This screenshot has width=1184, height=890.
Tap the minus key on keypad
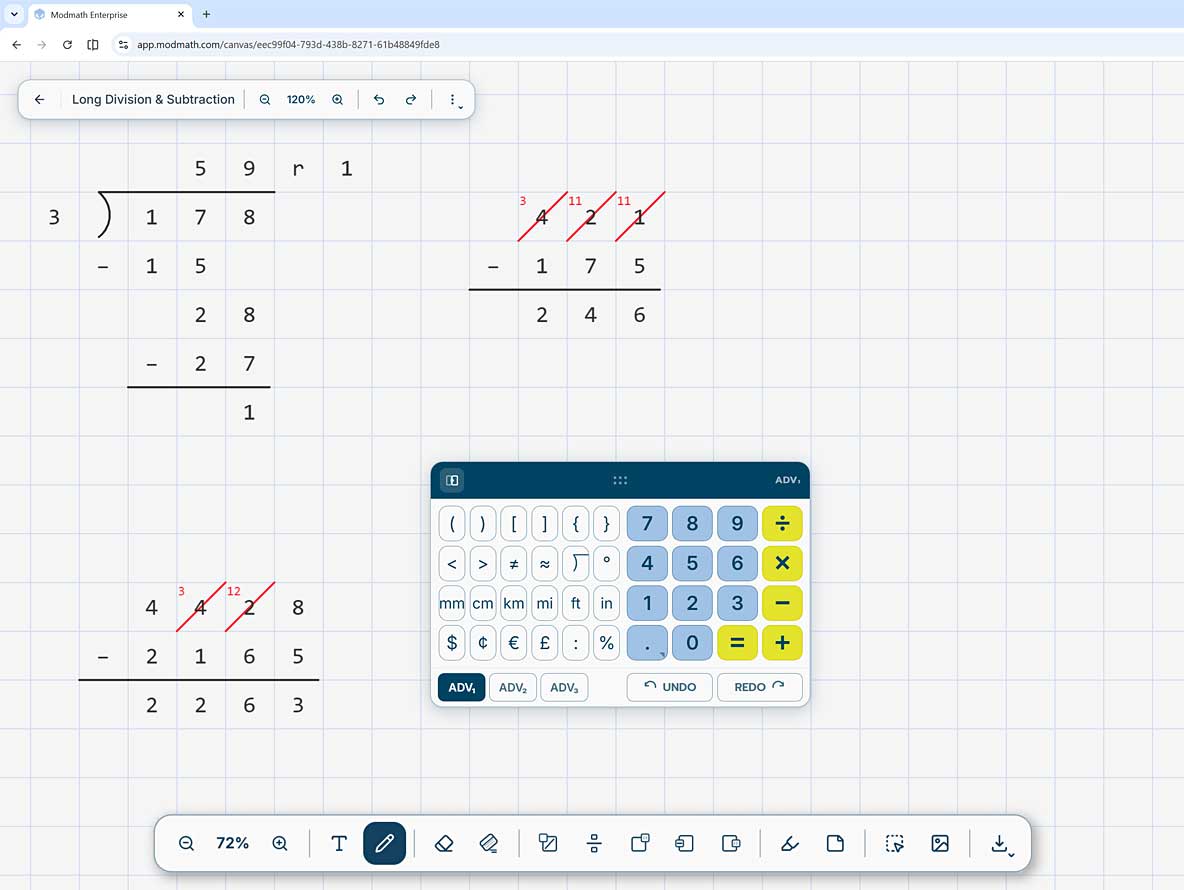[782, 603]
